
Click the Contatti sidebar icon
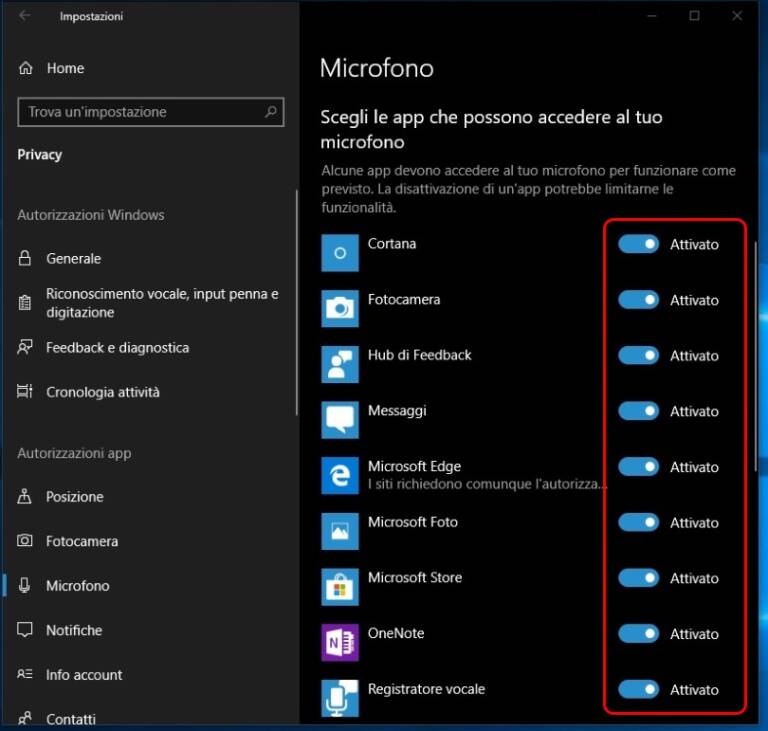(24, 718)
